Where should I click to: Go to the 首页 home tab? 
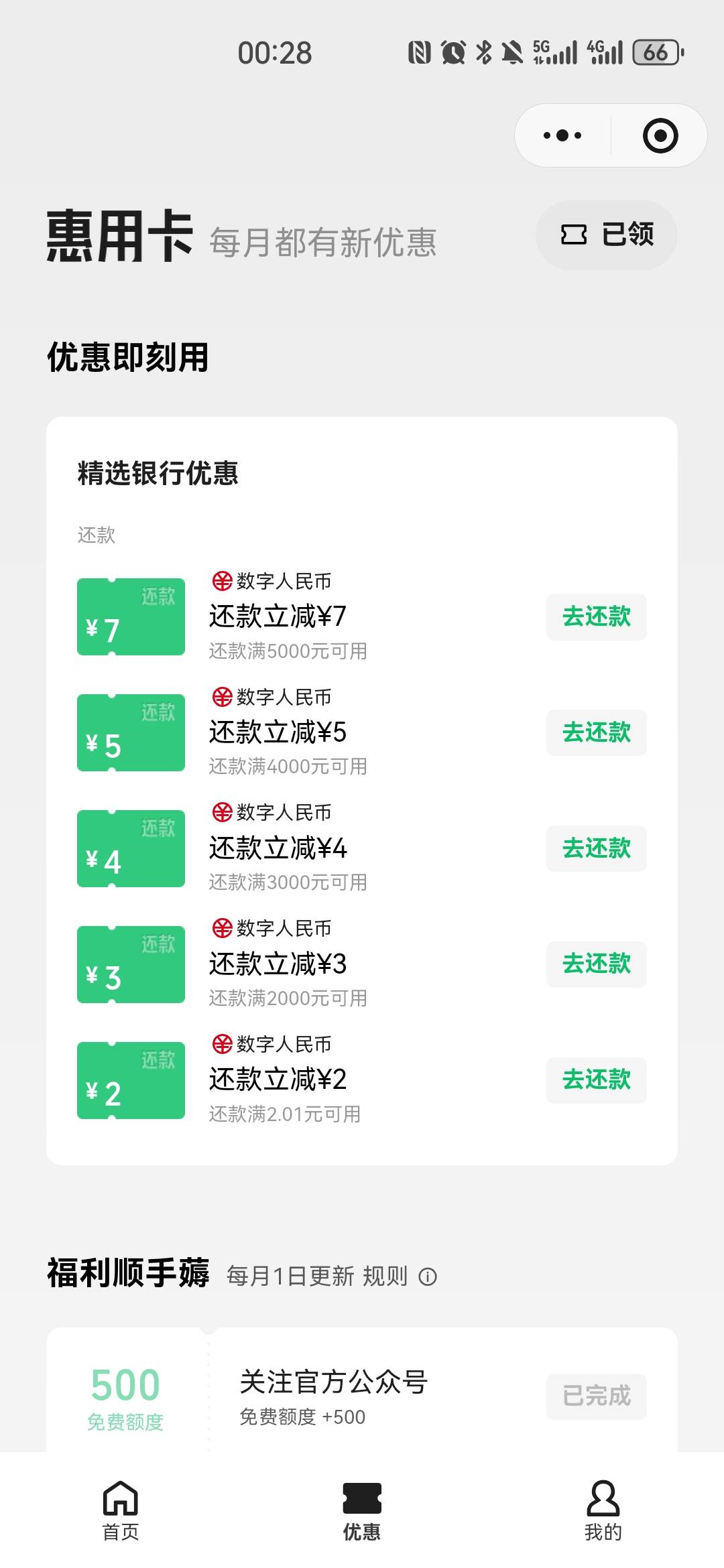121,1509
